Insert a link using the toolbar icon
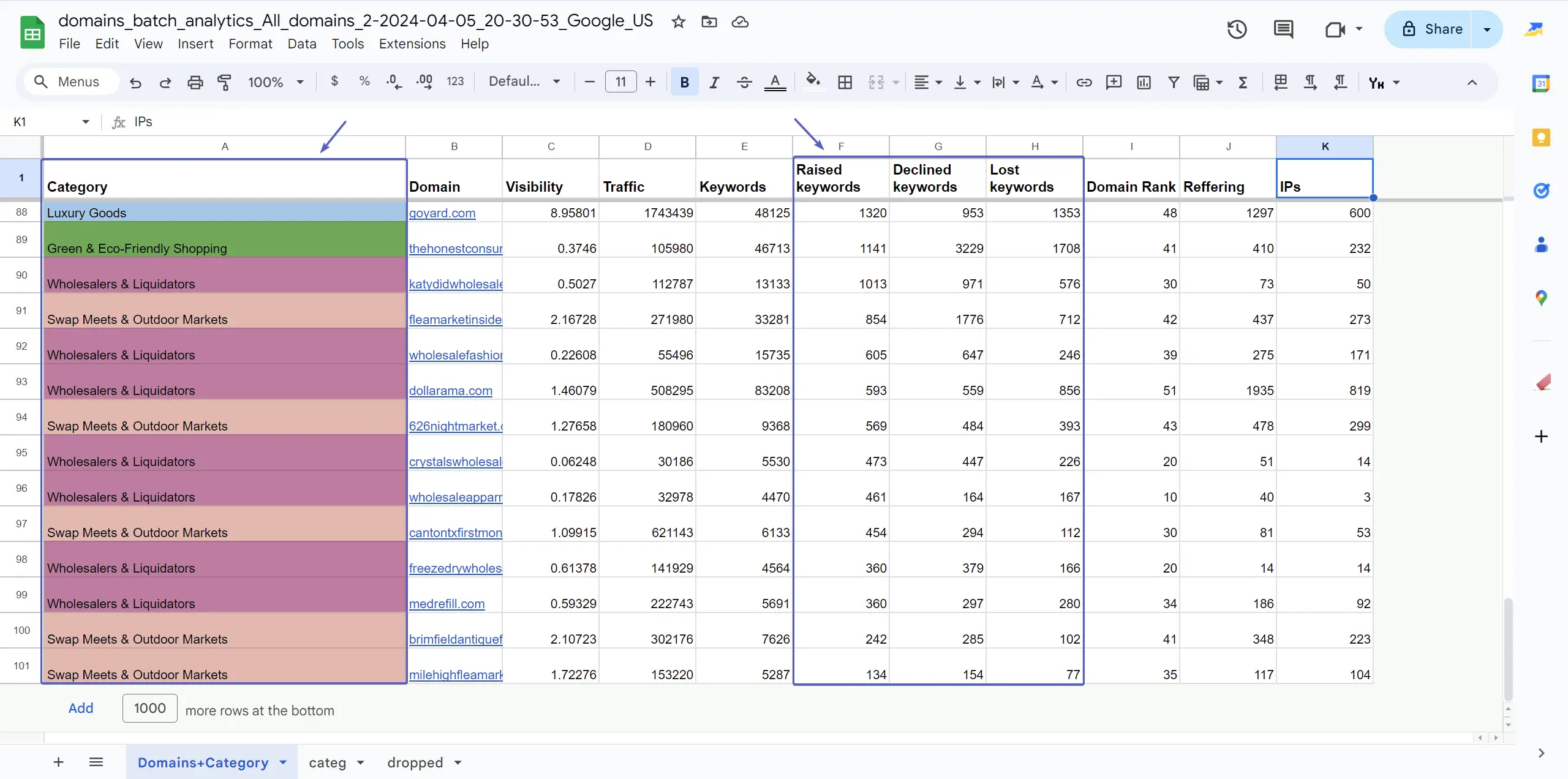Screen dimensions: 1568x779 point(1083,82)
